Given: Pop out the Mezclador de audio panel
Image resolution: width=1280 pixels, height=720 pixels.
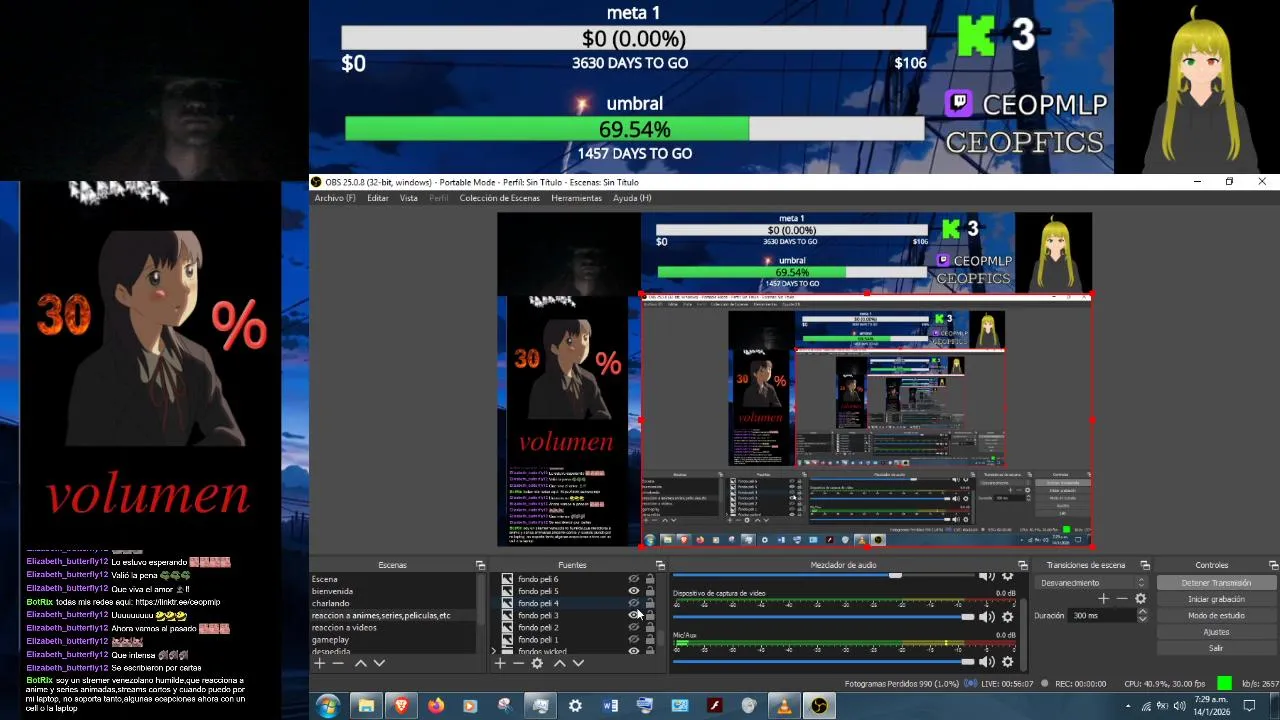Looking at the screenshot, I should pyautogui.click(x=1022, y=565).
